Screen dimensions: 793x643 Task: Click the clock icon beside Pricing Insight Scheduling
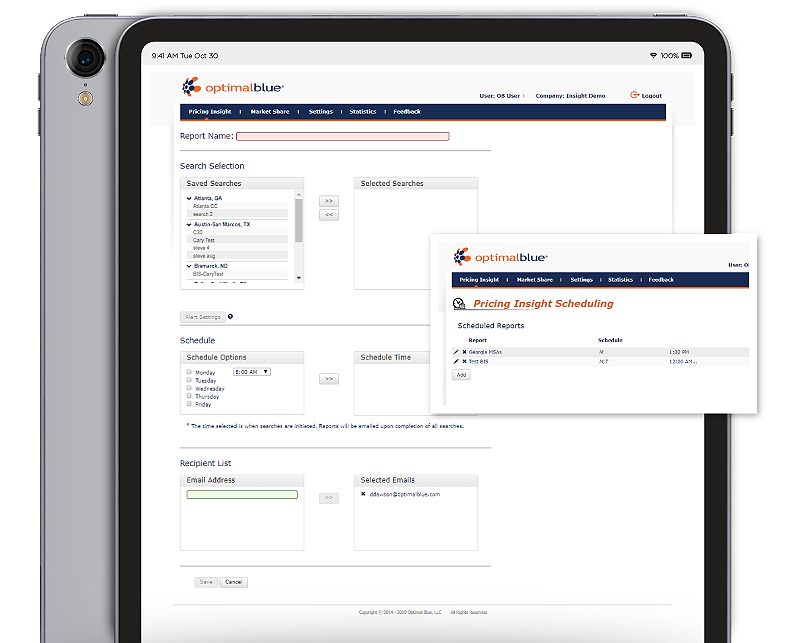[459, 304]
